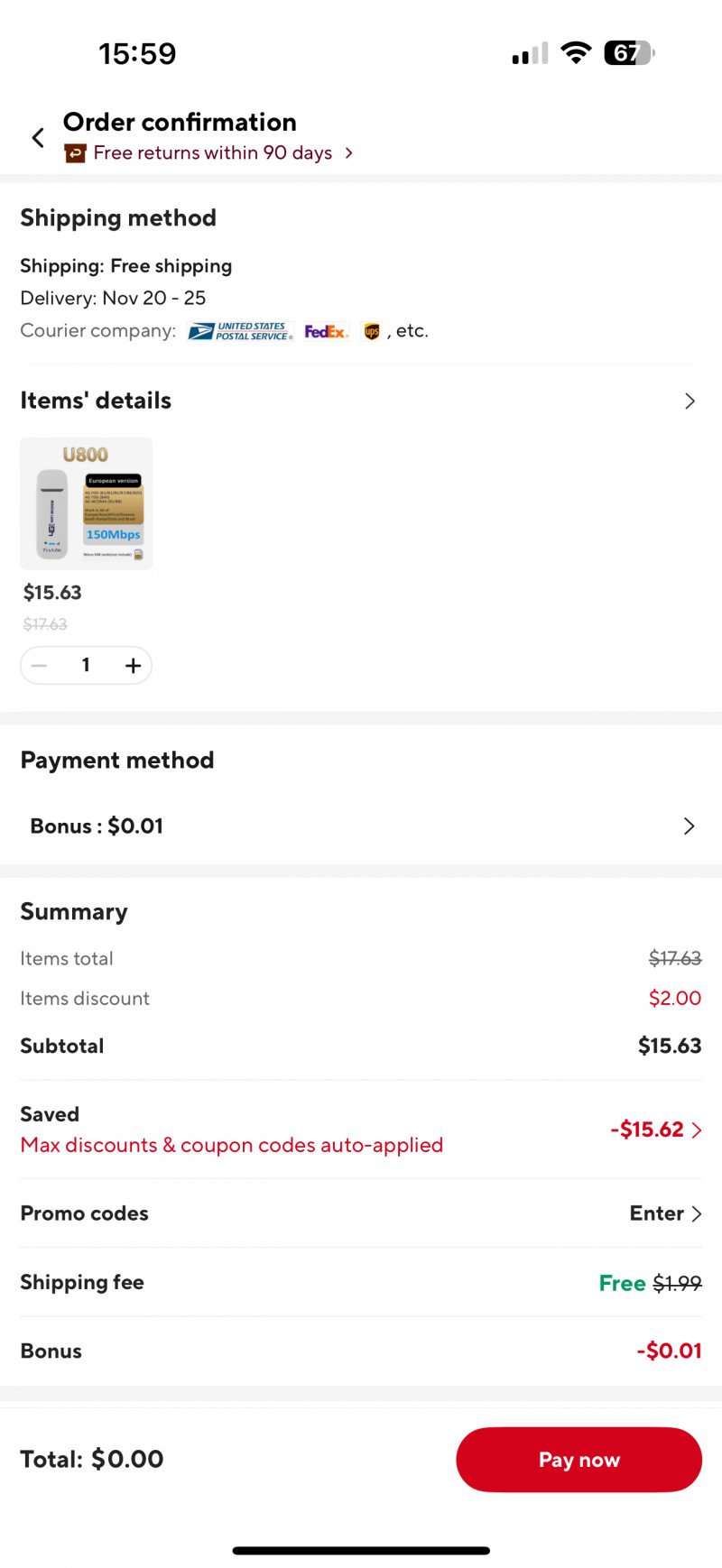
Task: Expand Saved discount amount -$15.62
Action: pos(655,1130)
